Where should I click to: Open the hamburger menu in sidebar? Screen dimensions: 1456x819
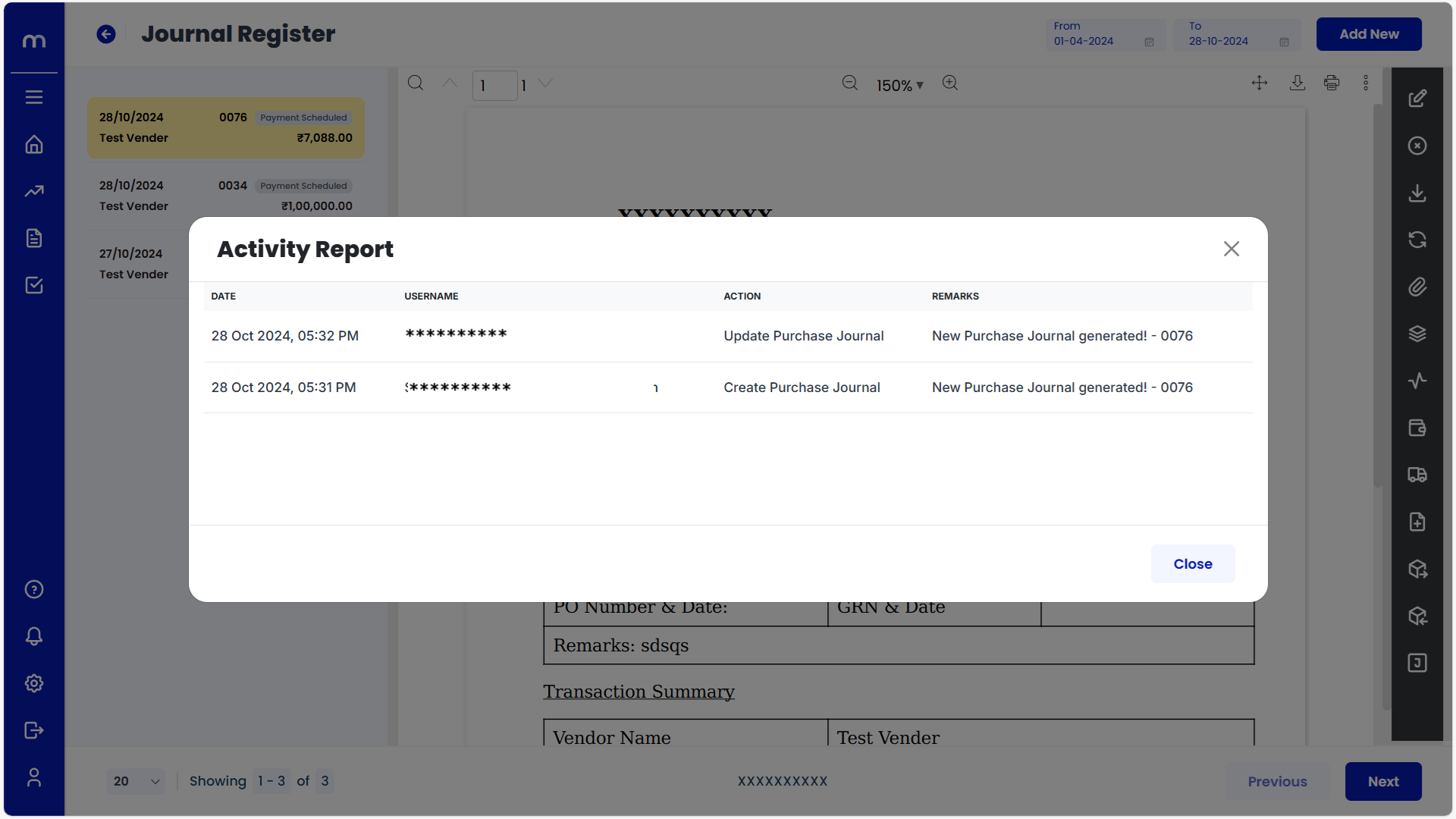[x=34, y=97]
